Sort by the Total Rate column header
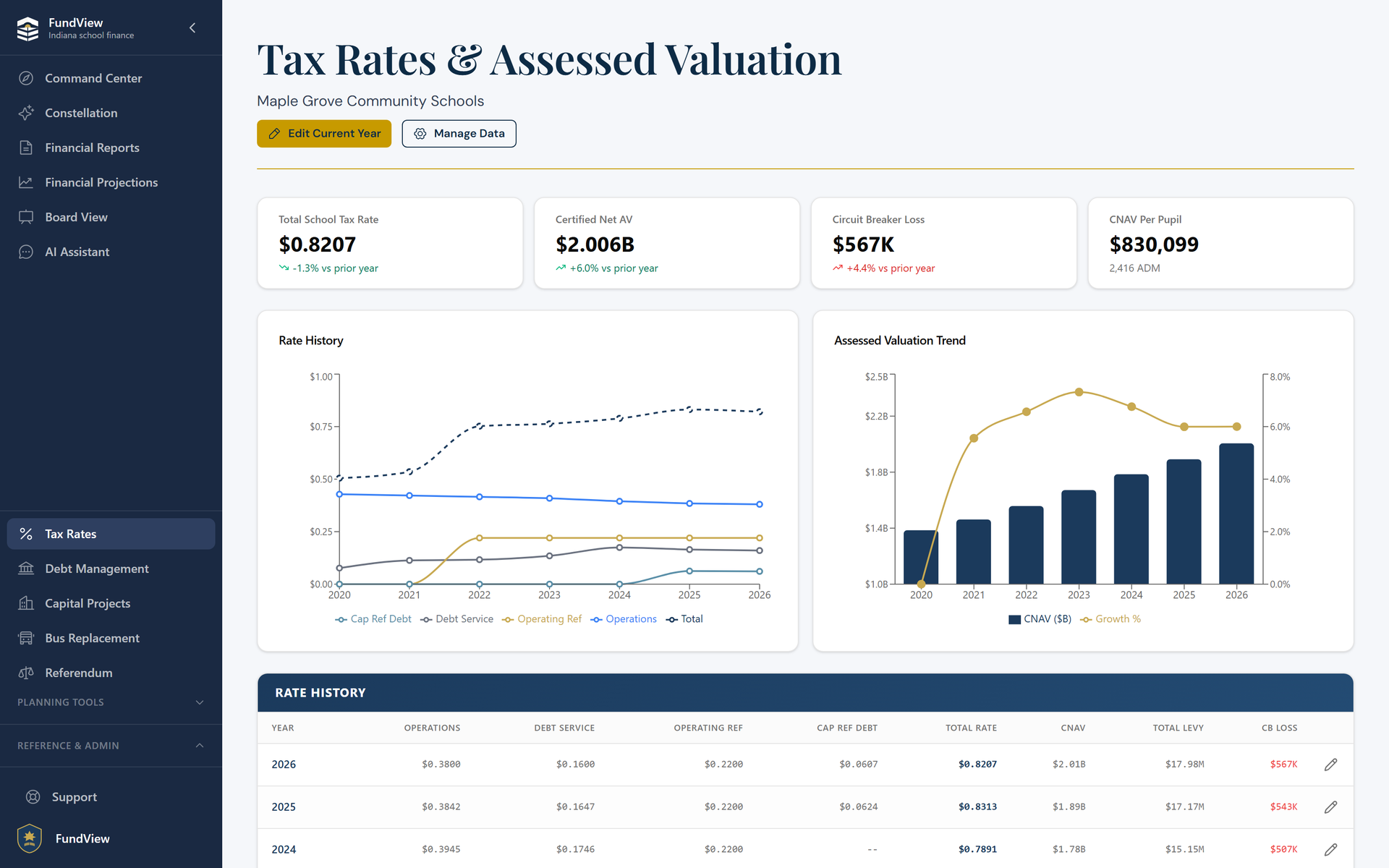 971,728
